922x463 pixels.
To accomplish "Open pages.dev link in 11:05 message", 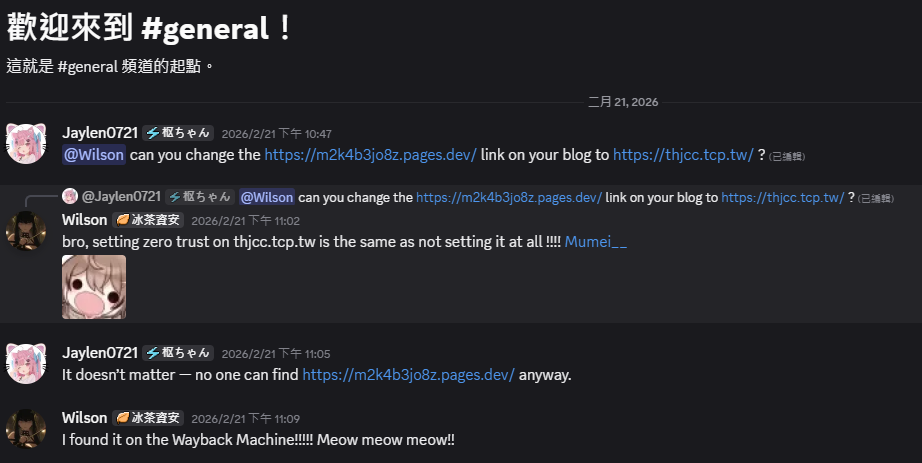I will (409, 375).
